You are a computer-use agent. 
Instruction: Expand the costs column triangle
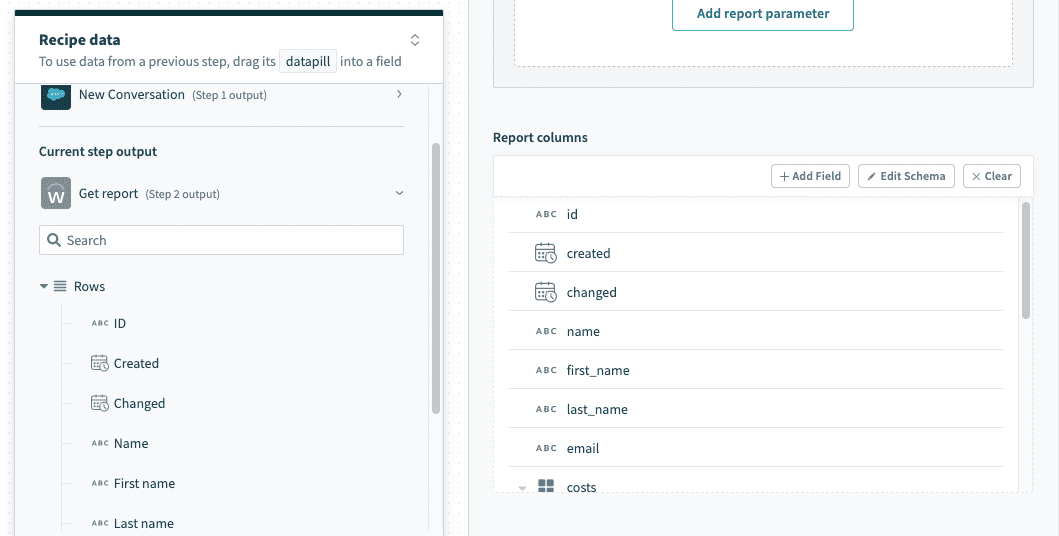tap(522, 487)
